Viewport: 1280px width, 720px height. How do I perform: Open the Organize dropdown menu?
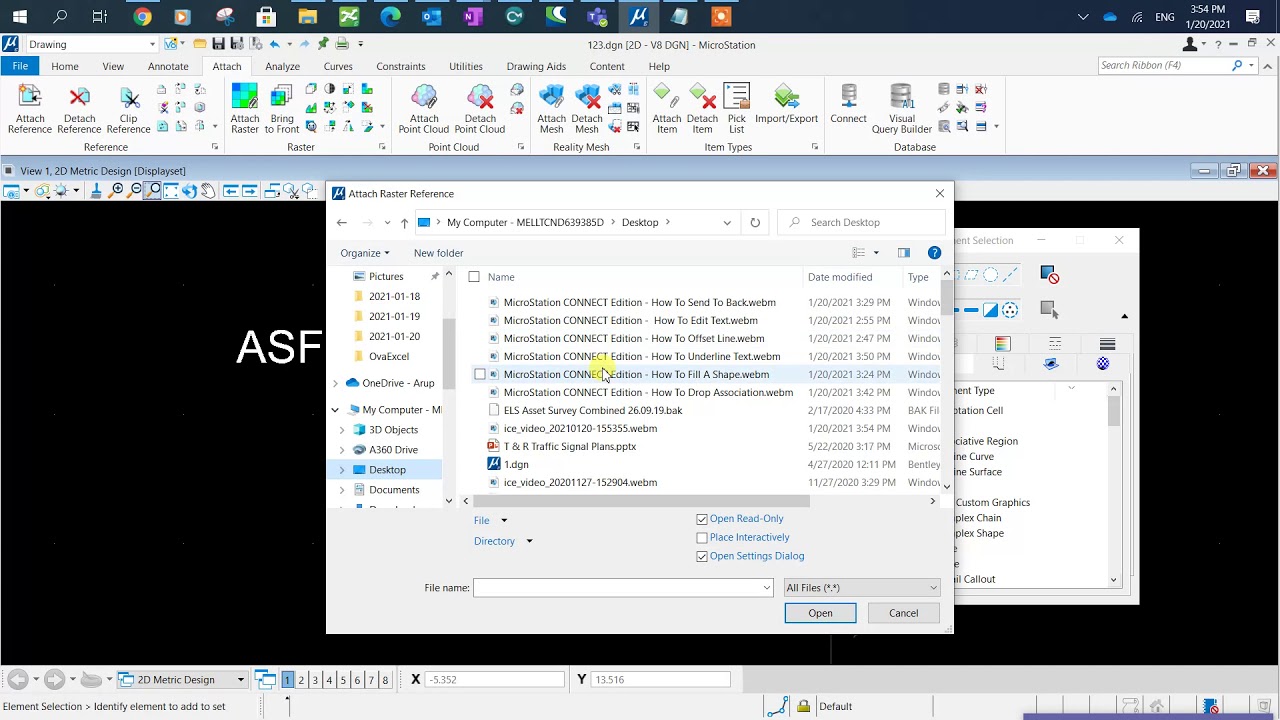(365, 253)
